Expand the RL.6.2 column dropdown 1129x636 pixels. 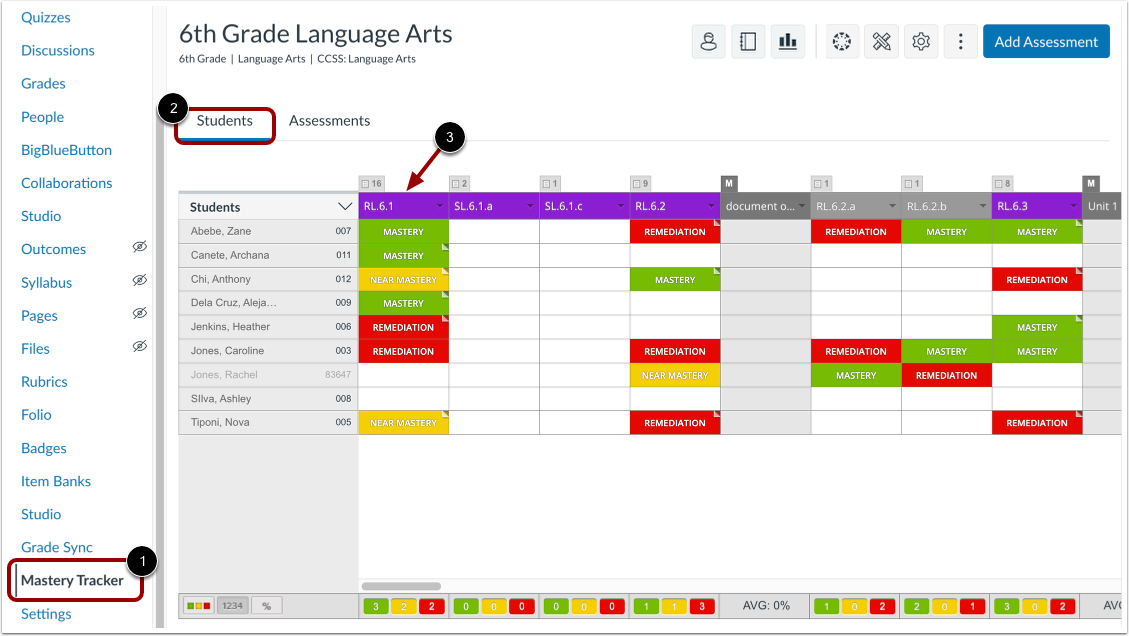pos(712,207)
